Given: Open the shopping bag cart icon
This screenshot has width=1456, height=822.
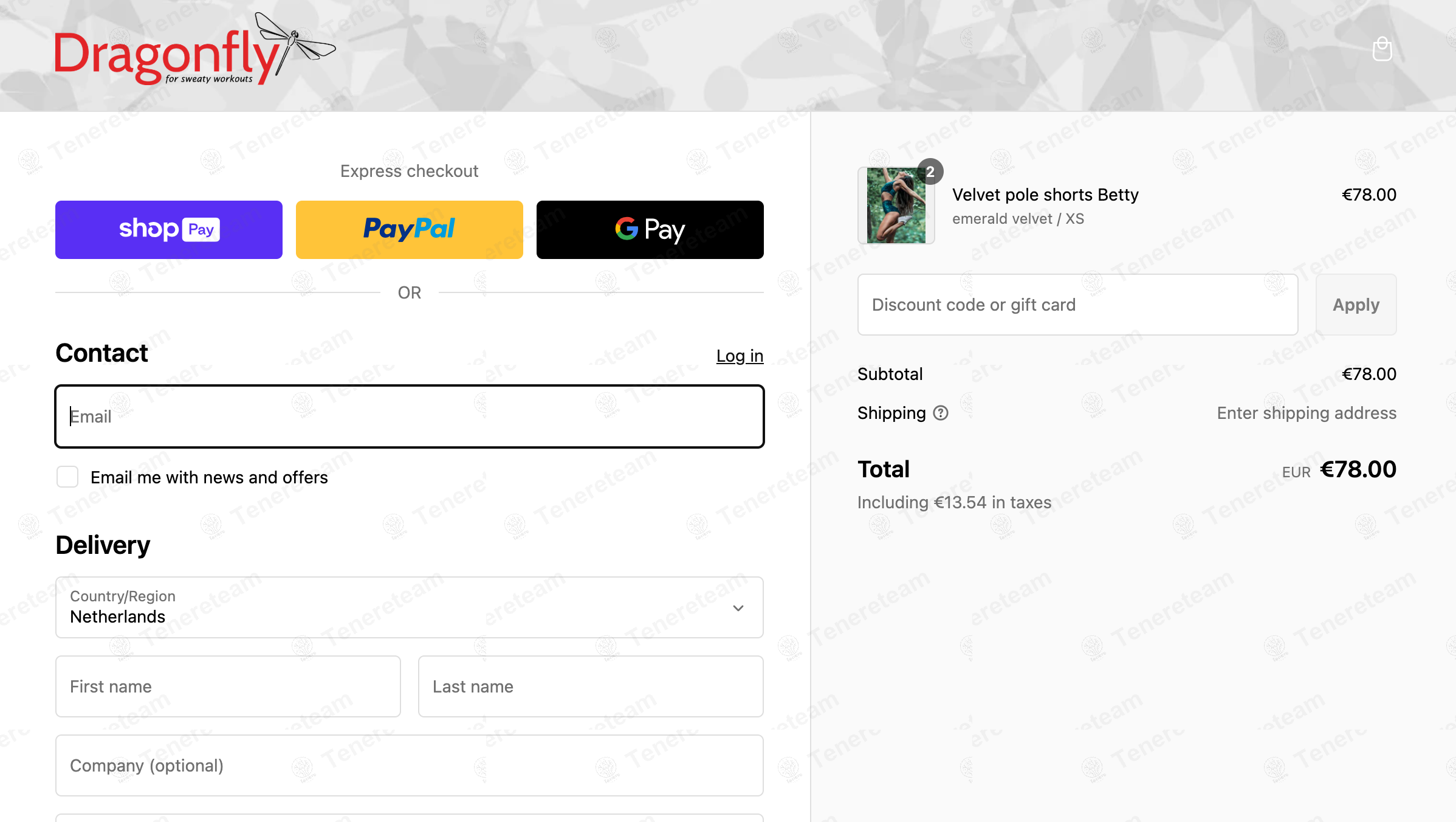Looking at the screenshot, I should tap(1382, 49).
